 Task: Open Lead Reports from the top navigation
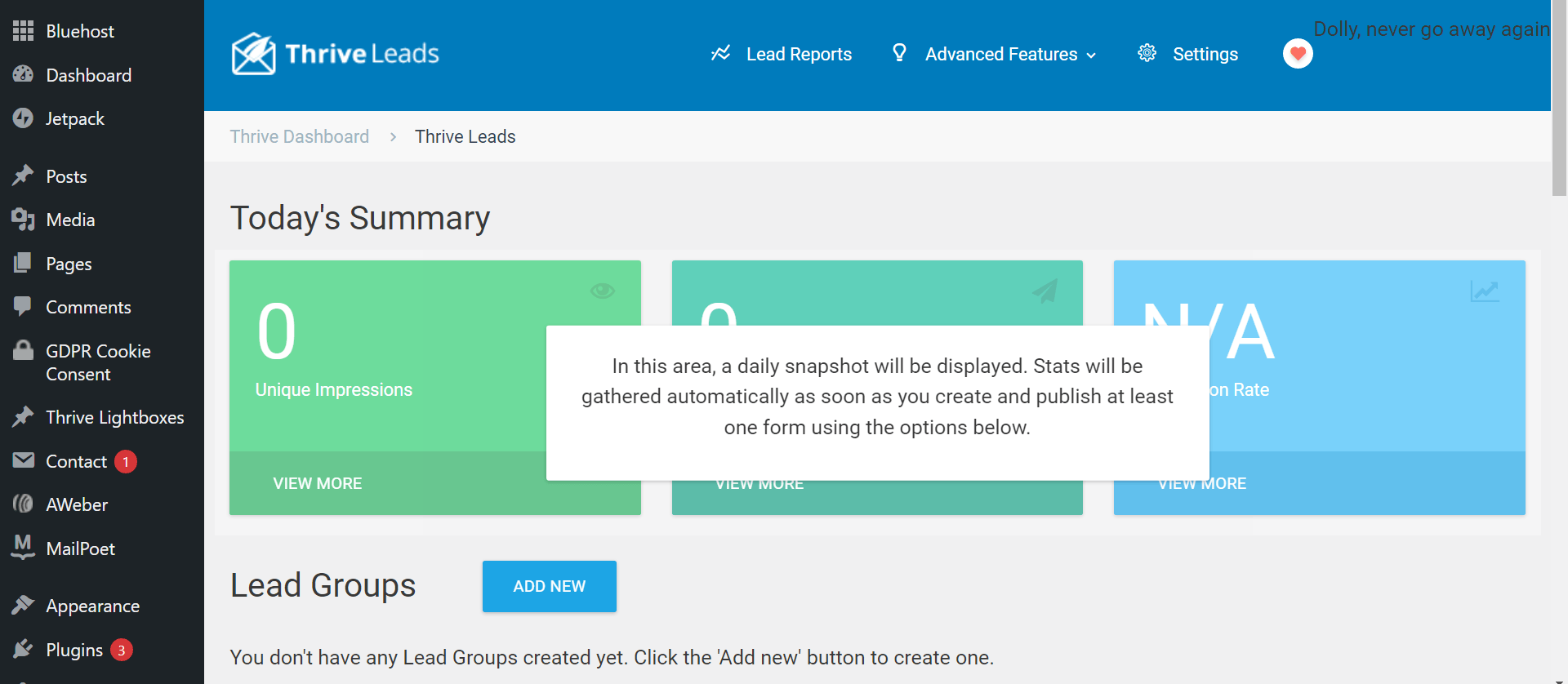798,54
